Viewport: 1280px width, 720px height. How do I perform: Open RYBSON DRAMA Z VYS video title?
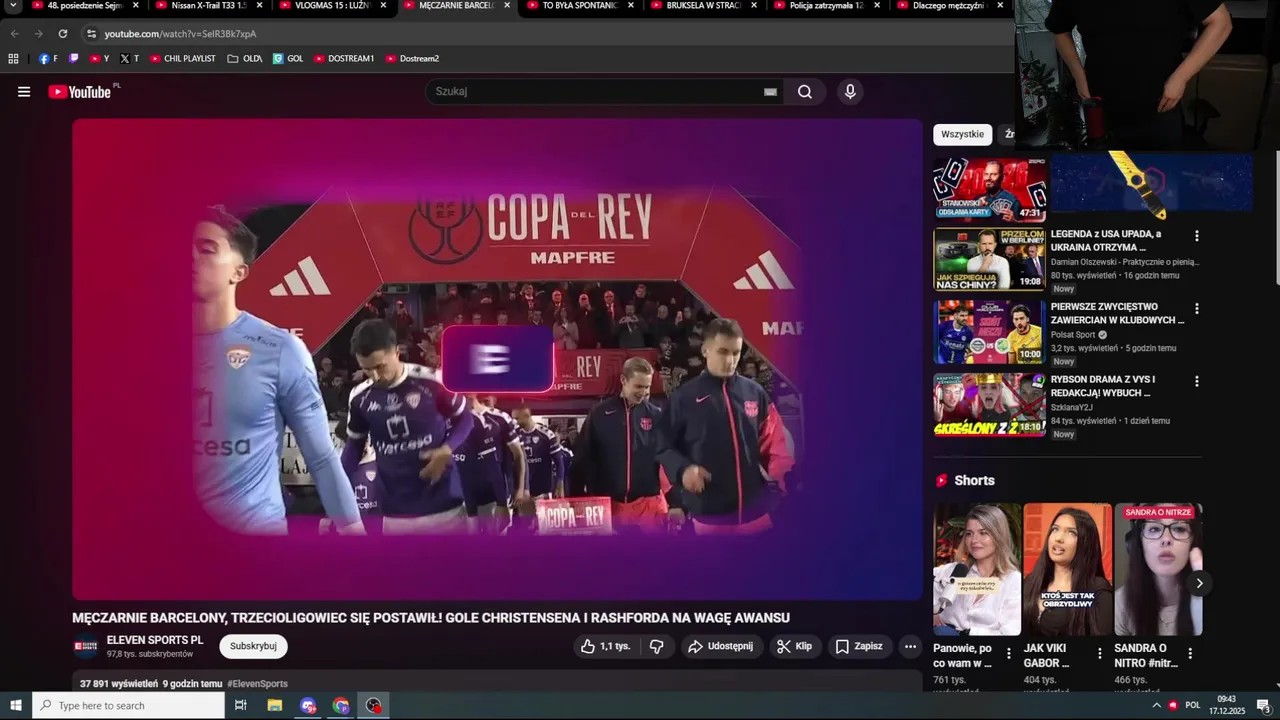(x=1103, y=386)
